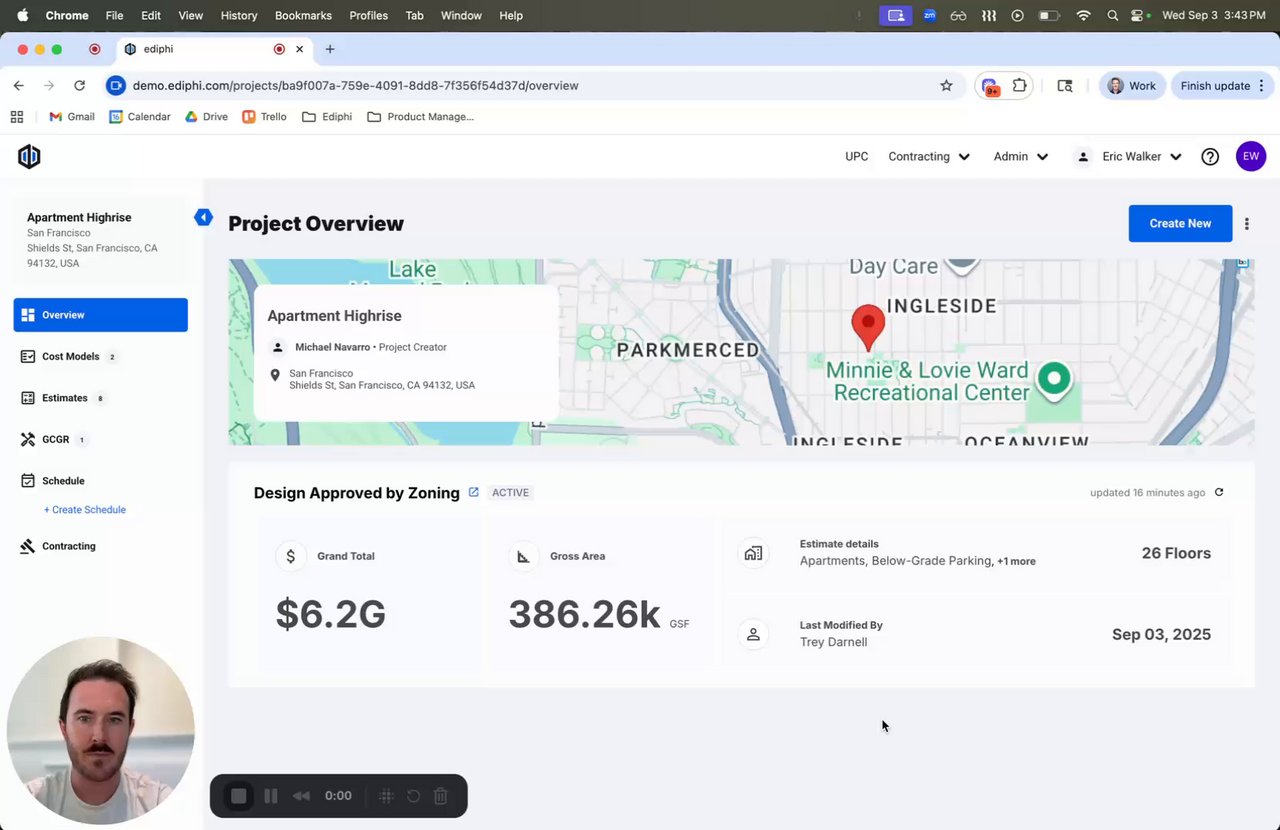1280x830 pixels.
Task: Open the Bookmarks menu in macOS menu bar
Action: point(303,16)
